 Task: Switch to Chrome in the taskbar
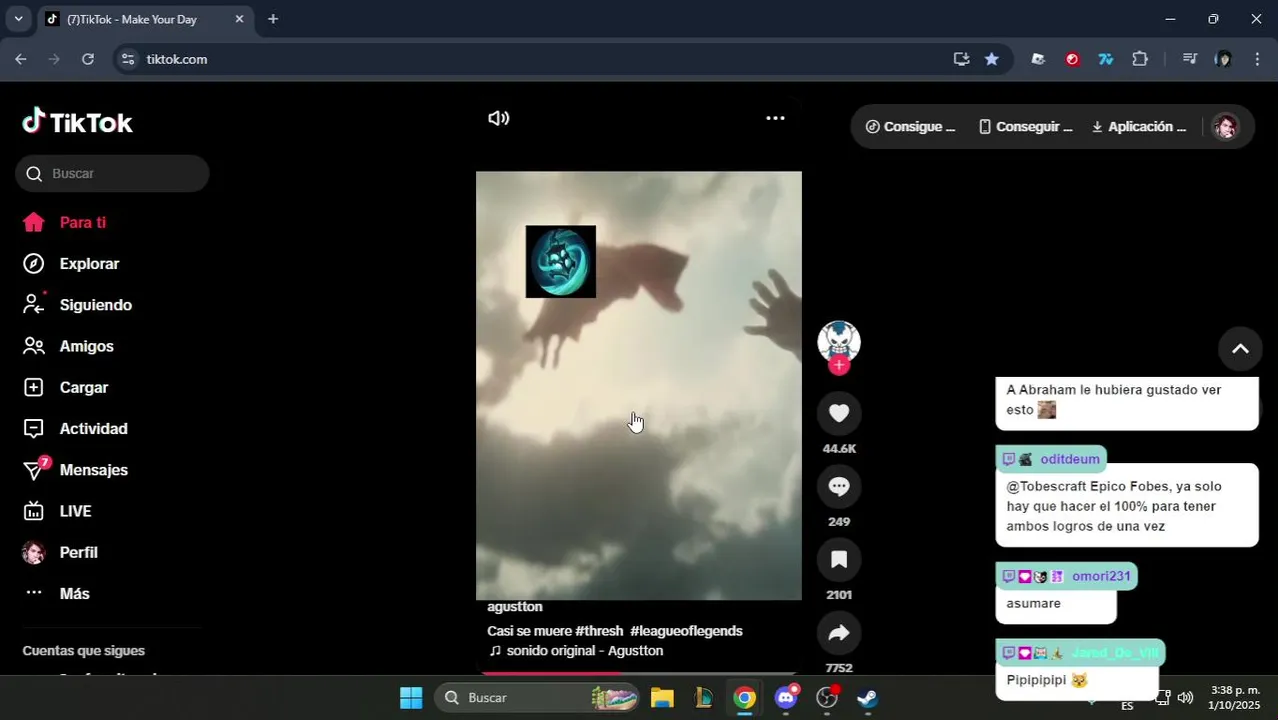(x=745, y=698)
